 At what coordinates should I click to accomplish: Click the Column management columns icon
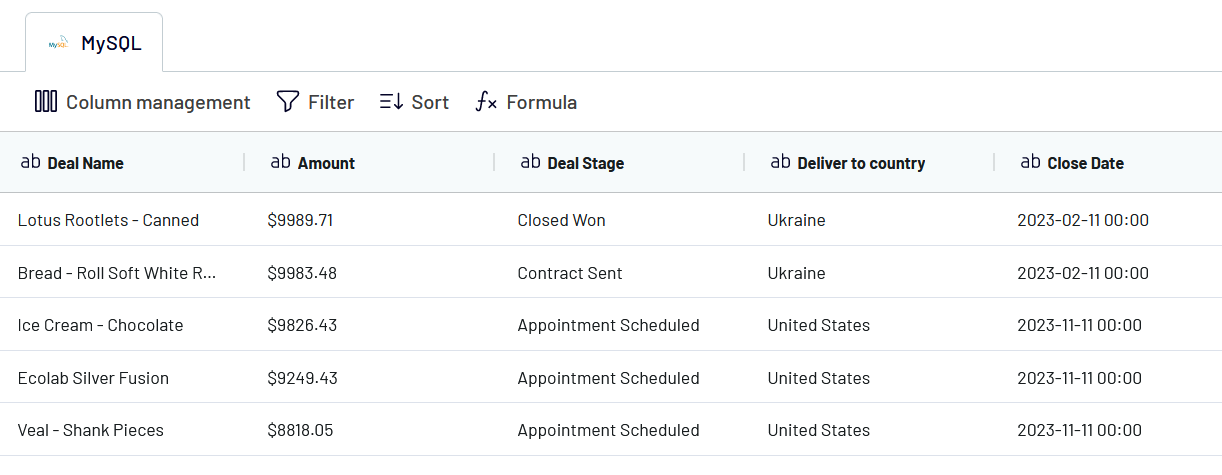pyautogui.click(x=46, y=102)
